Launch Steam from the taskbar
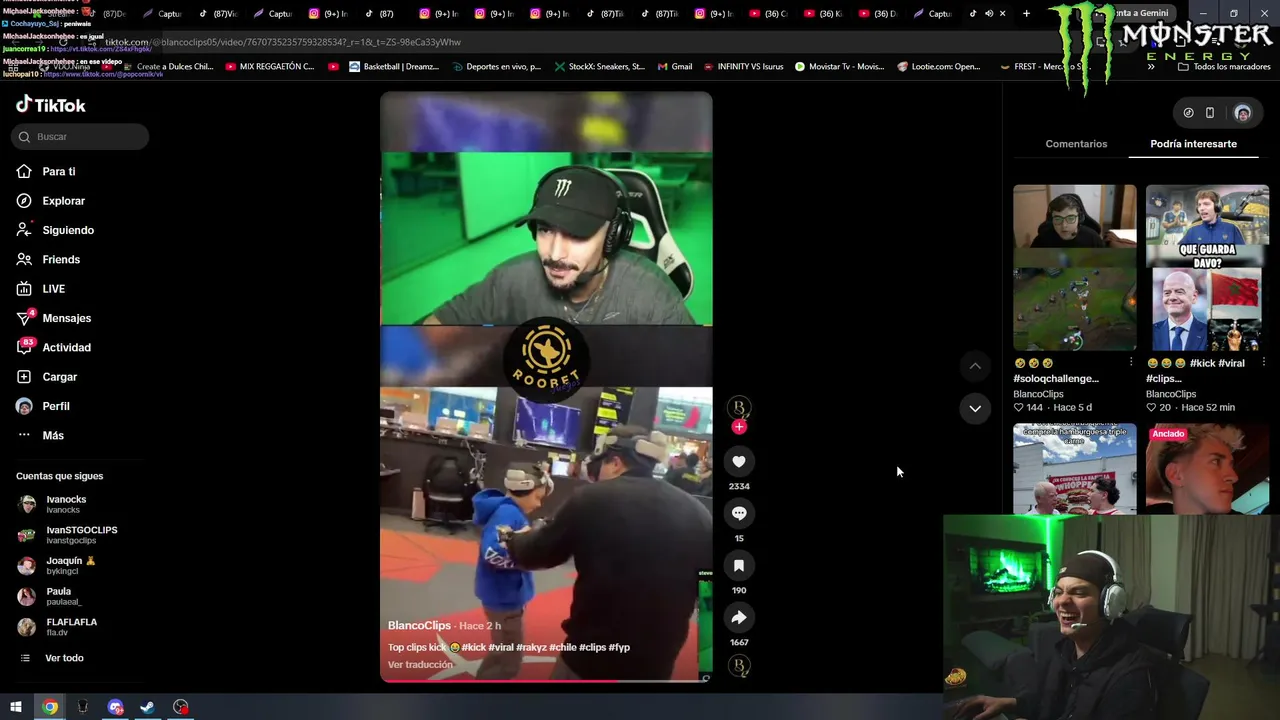 click(x=147, y=707)
